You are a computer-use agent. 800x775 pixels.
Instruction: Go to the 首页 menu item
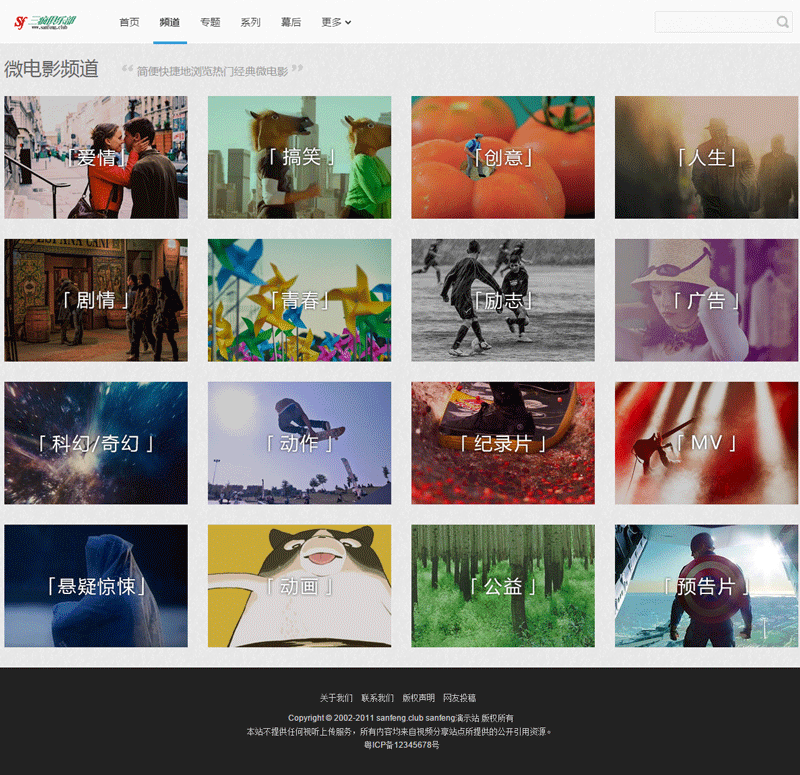click(129, 22)
